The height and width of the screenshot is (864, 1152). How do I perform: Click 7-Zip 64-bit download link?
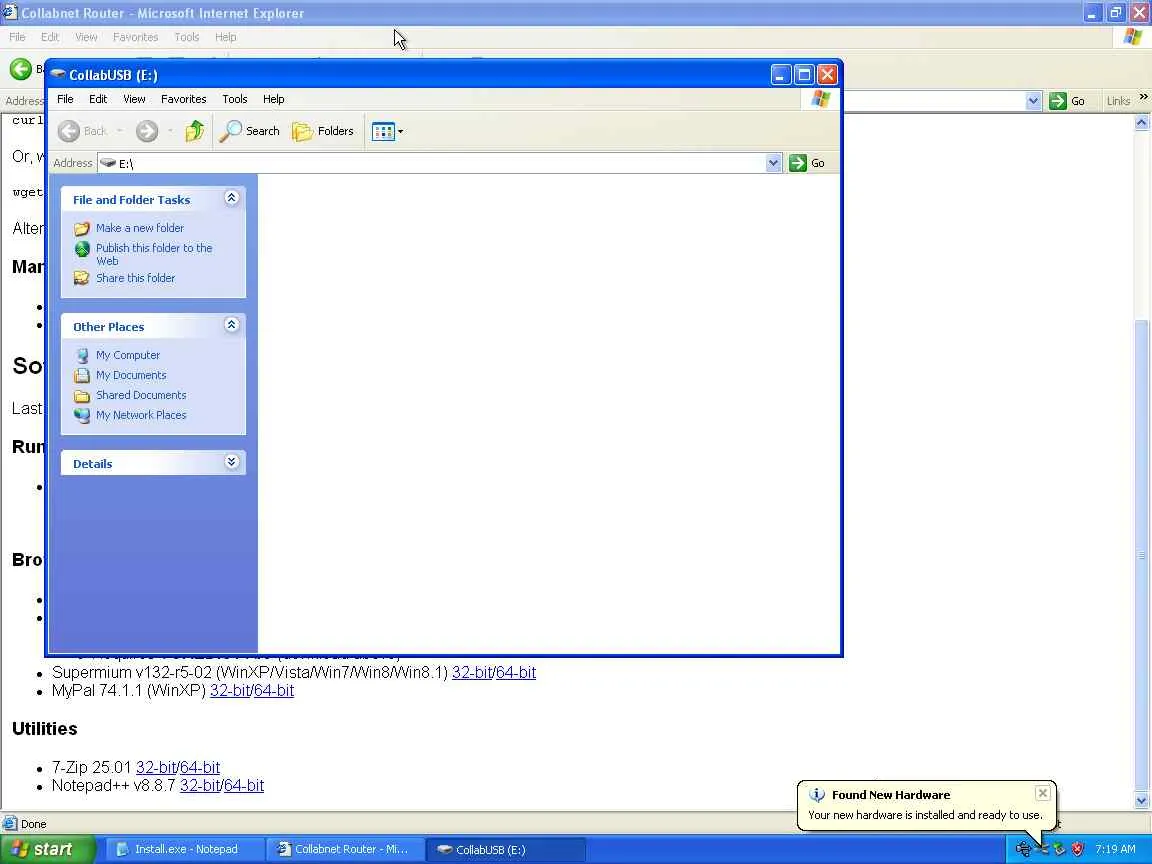point(200,767)
